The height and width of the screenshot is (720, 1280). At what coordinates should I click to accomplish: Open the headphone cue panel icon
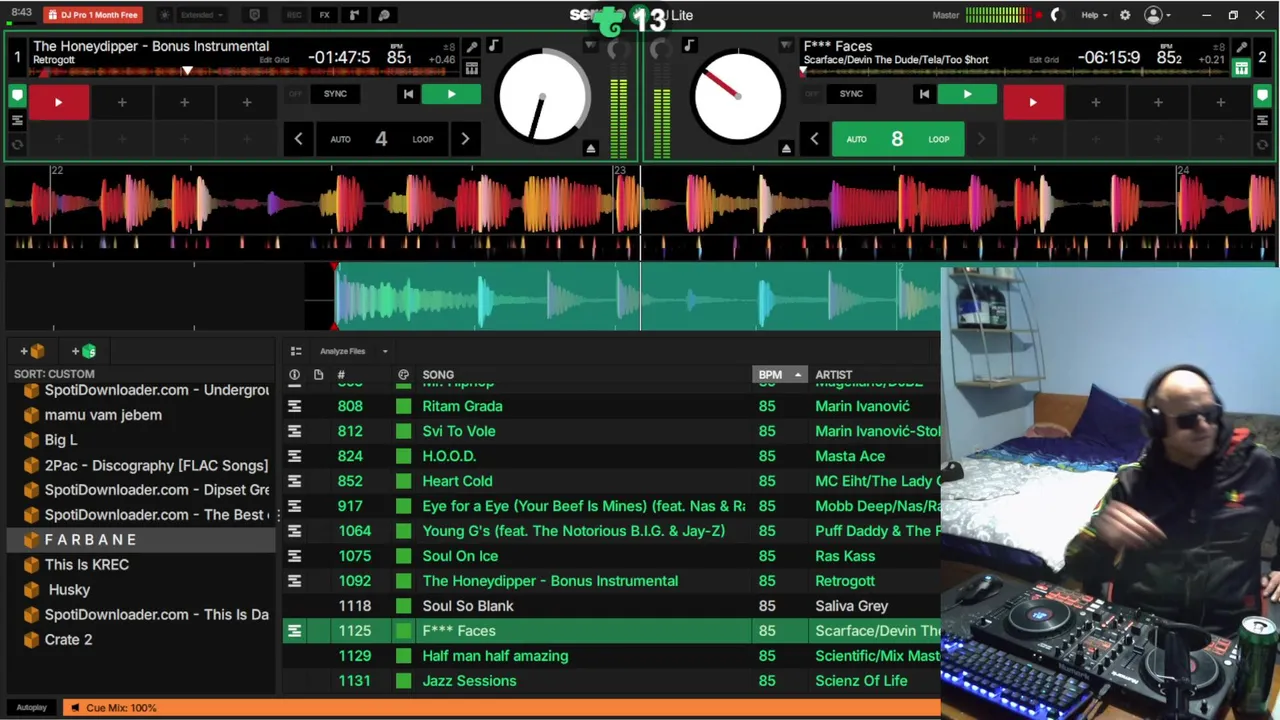coord(384,15)
